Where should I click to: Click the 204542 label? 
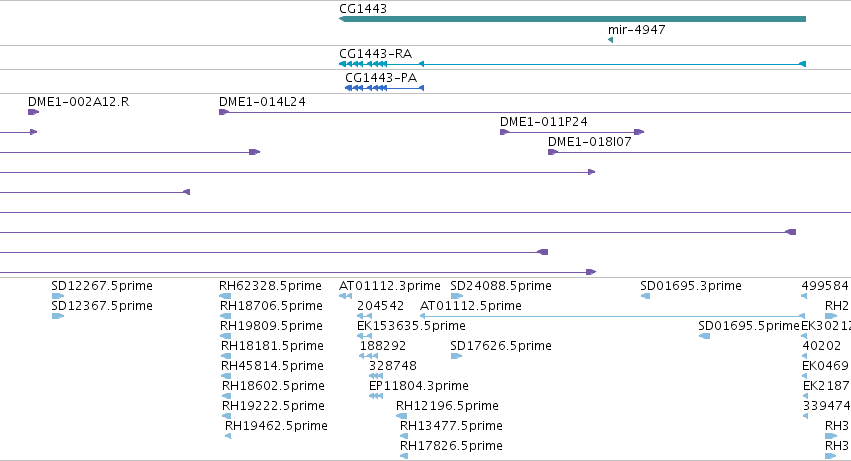(x=380, y=306)
